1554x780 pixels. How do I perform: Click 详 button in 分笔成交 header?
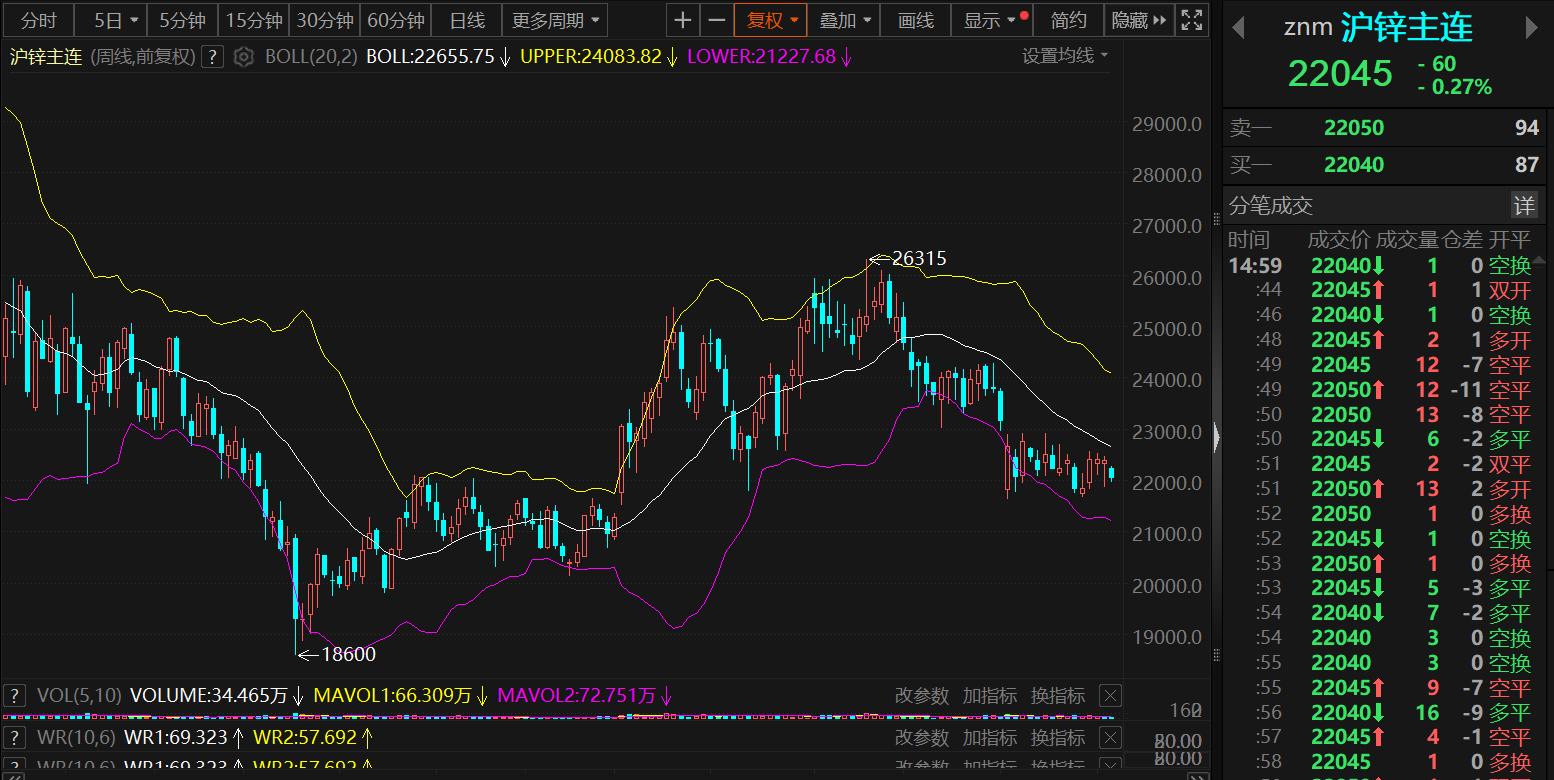click(x=1523, y=206)
